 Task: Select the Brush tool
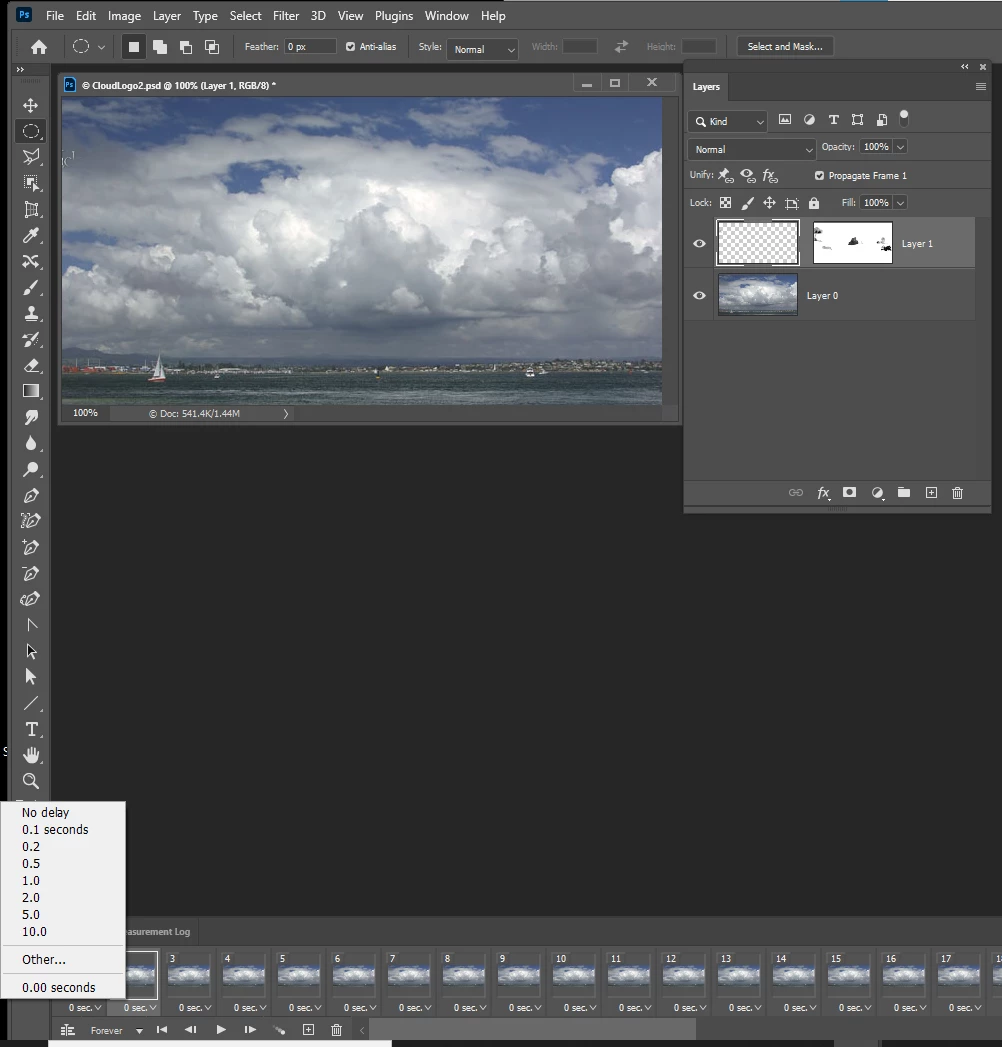pos(31,288)
